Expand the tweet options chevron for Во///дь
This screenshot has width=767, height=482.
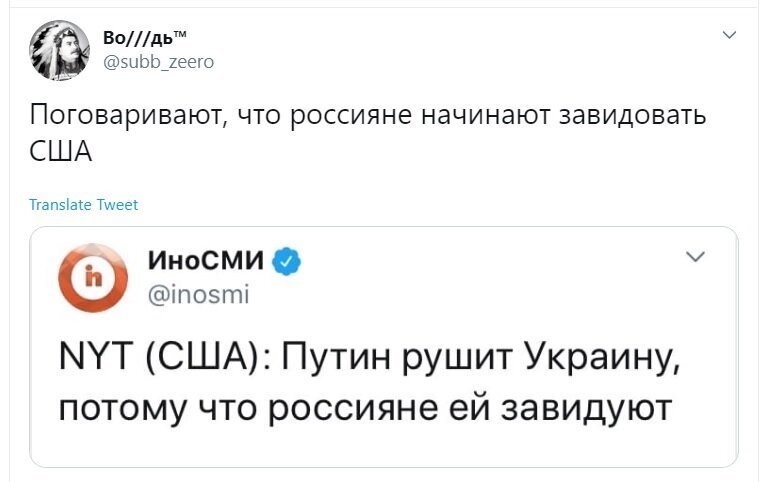pos(729,35)
